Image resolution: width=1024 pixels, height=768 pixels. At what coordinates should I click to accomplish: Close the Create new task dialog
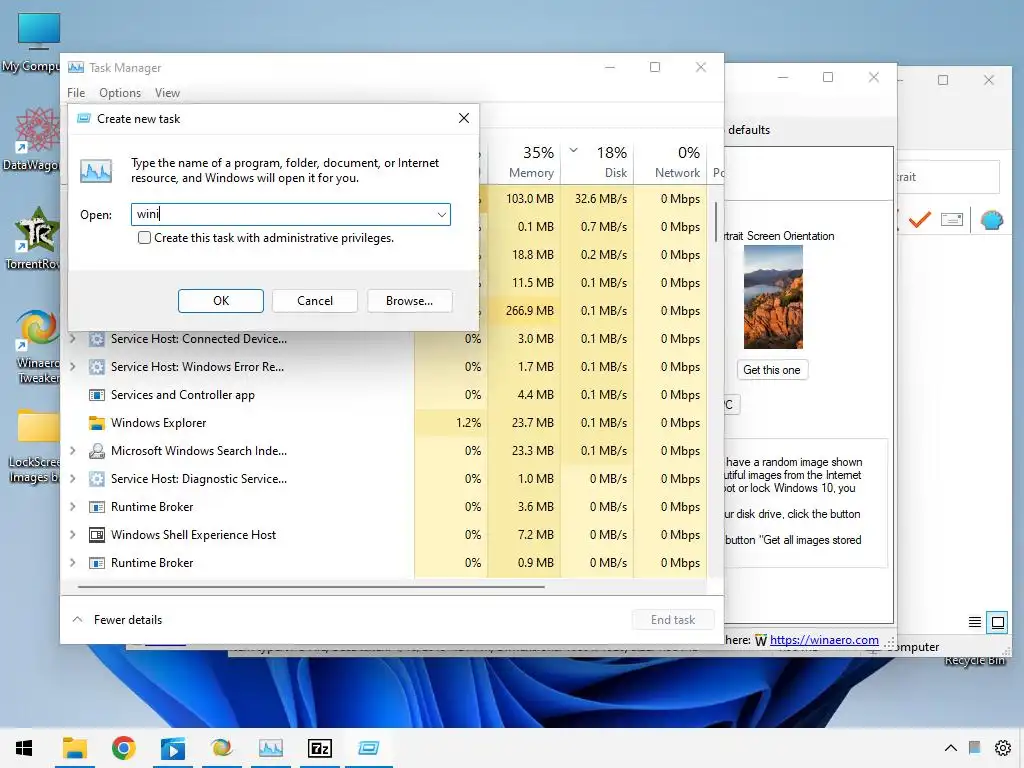click(464, 118)
